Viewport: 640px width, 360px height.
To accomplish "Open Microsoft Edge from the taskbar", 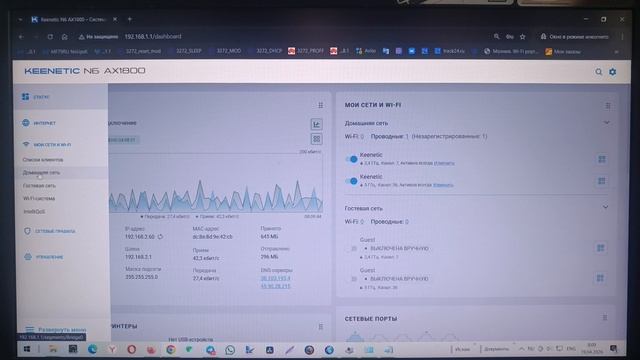I will [x=92, y=349].
